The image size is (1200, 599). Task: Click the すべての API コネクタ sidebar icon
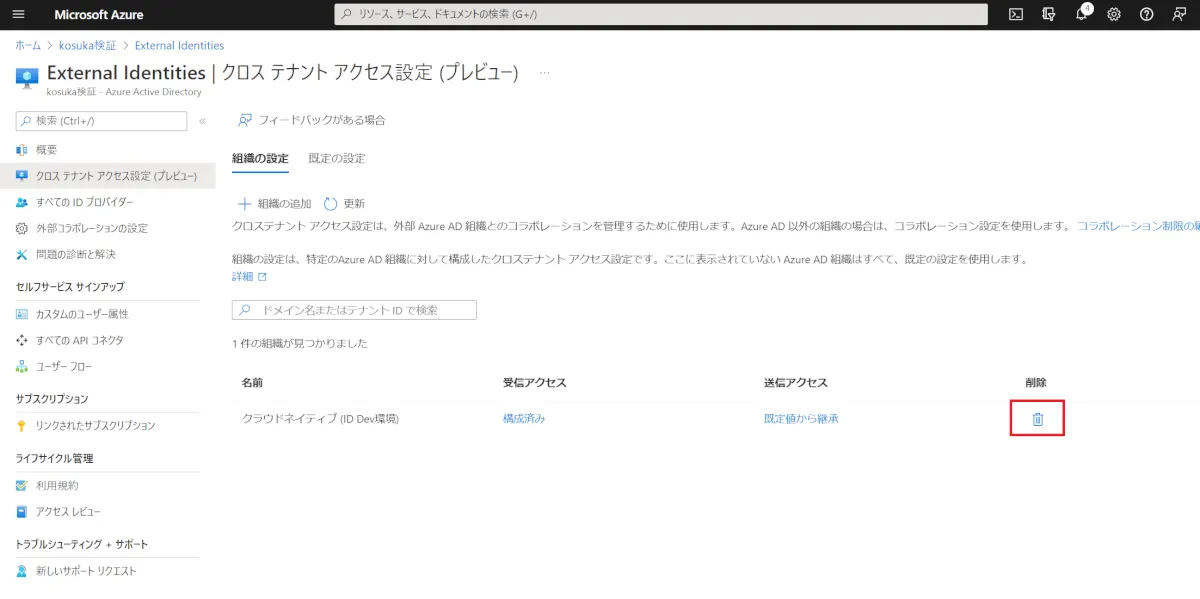pyautogui.click(x=22, y=340)
